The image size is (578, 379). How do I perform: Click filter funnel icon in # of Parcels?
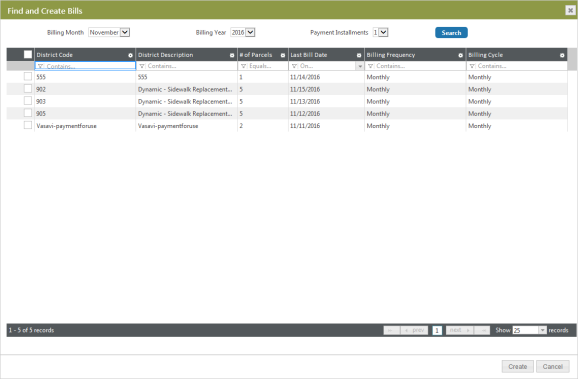point(243,66)
